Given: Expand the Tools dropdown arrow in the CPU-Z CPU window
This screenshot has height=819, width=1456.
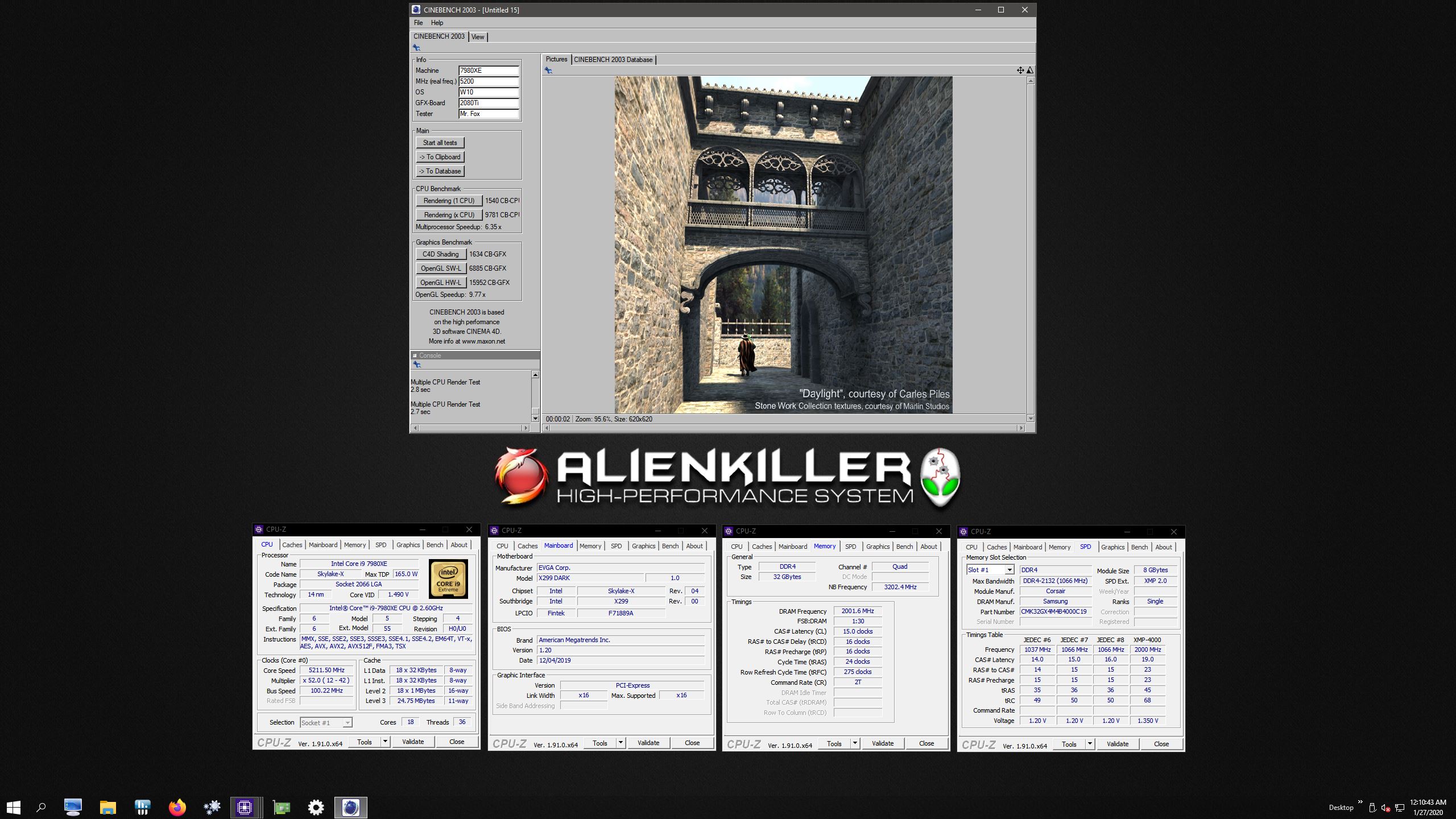Looking at the screenshot, I should [385, 742].
